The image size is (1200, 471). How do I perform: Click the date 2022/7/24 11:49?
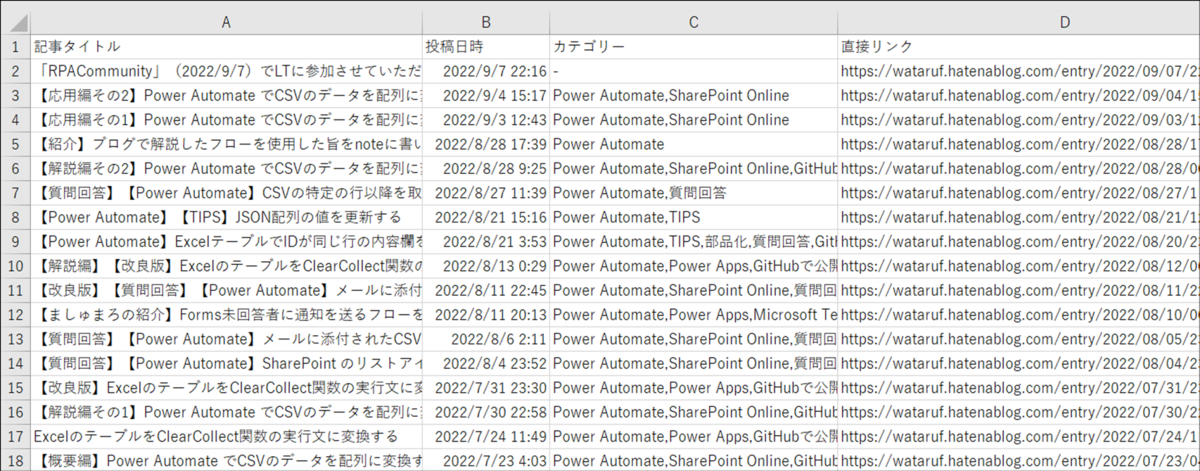point(485,436)
